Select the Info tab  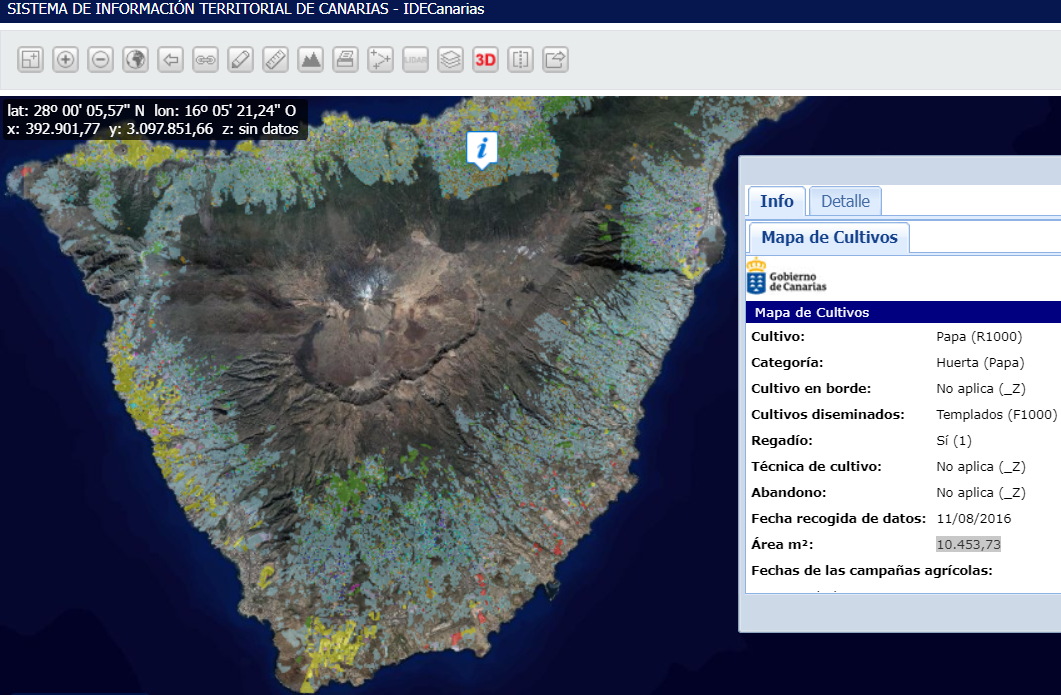click(776, 201)
